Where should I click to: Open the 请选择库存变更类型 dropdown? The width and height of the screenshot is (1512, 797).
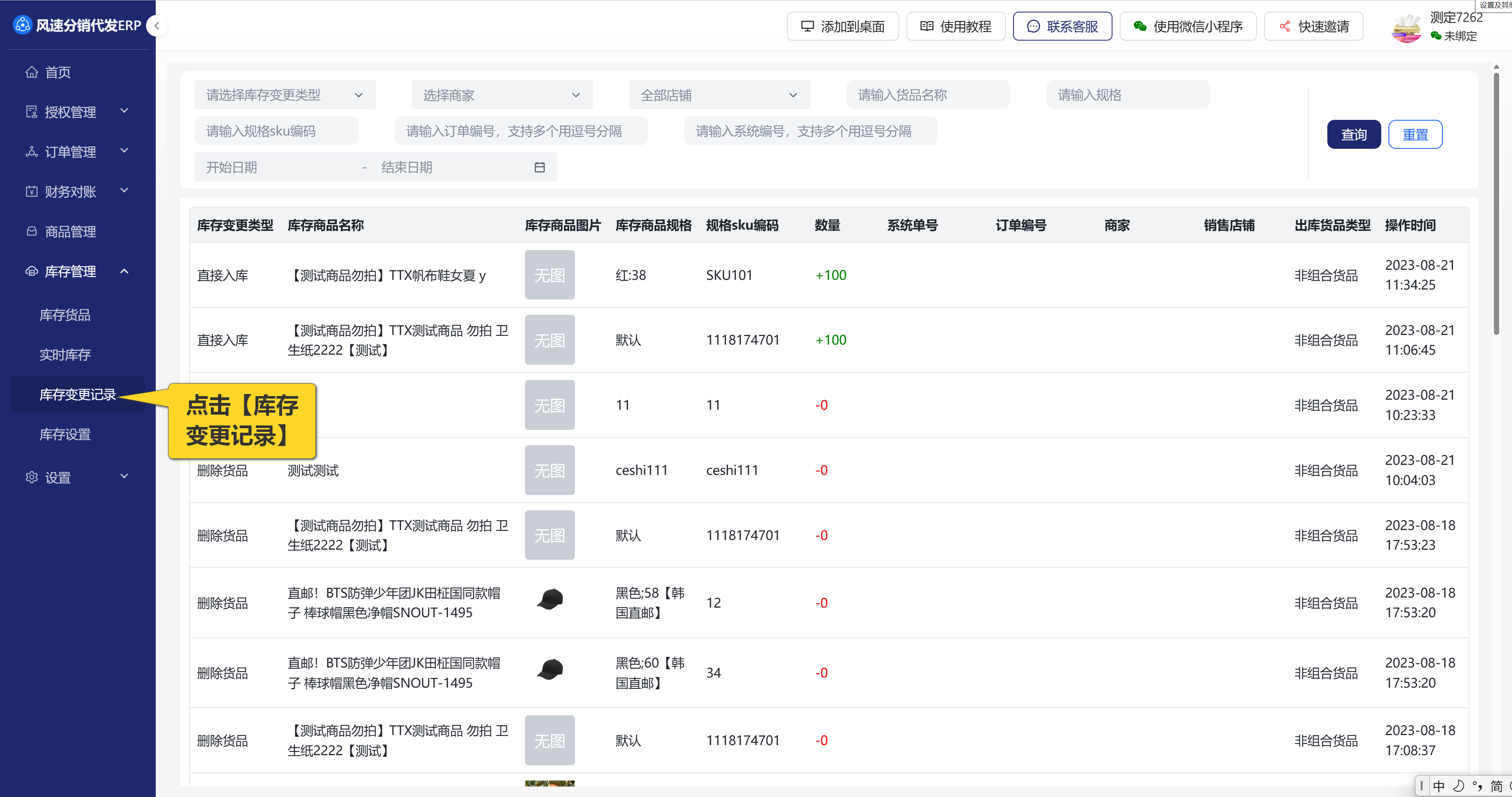285,95
